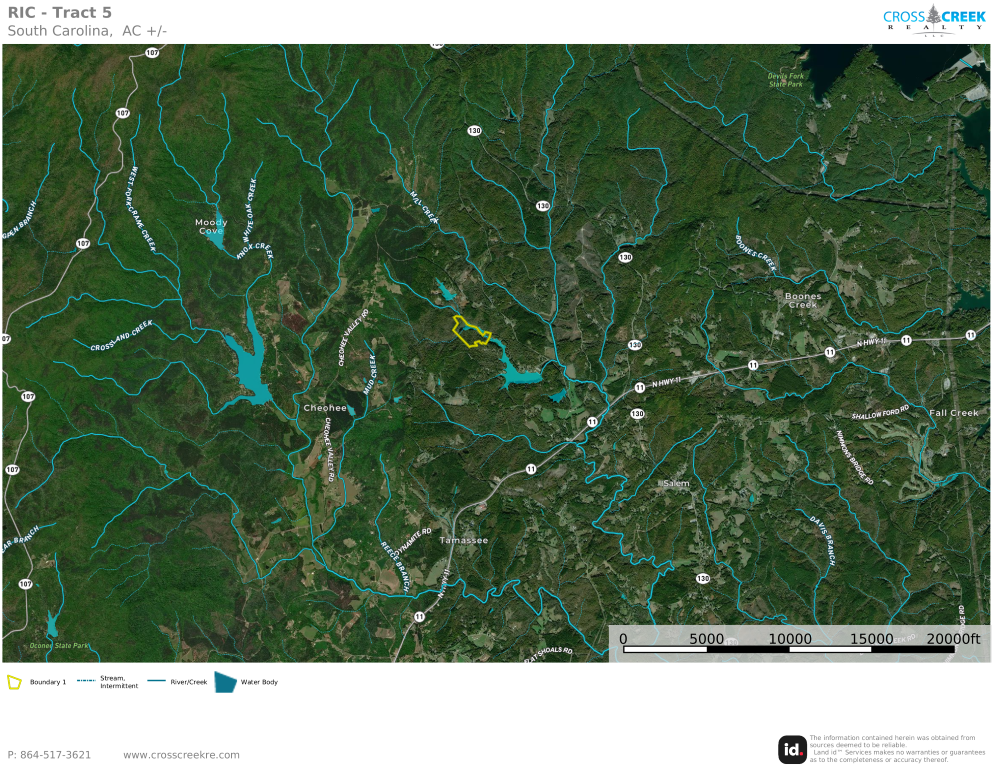This screenshot has height=768, width=994.
Task: Select the yellow Boundary 1 legend icon
Action: coord(15,682)
